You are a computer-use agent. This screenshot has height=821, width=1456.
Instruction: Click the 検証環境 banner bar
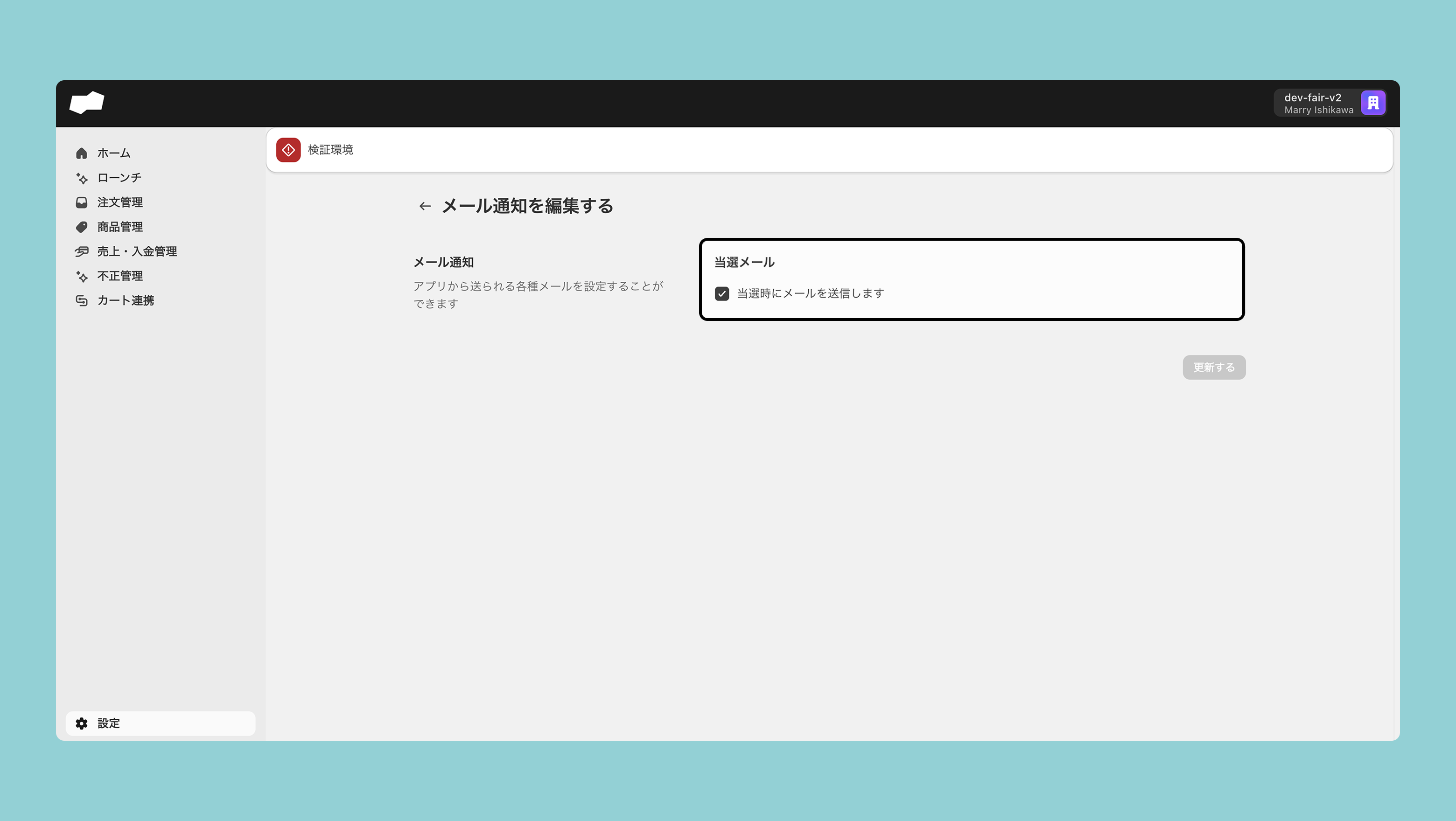(829, 150)
